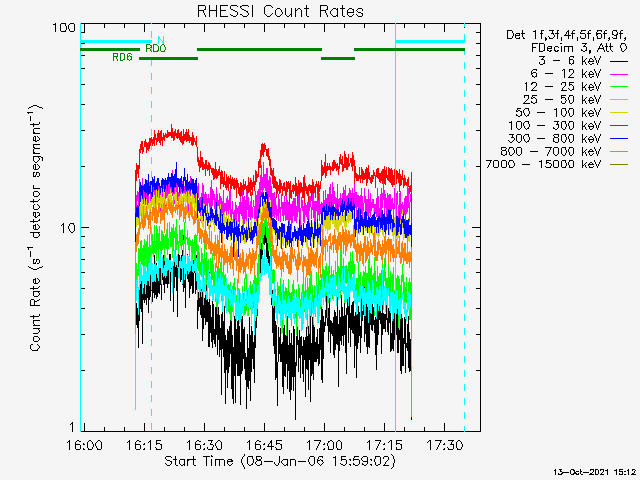Click the dashed cyan vertical marker near 16:15
The image size is (640, 480).
click(x=151, y=227)
